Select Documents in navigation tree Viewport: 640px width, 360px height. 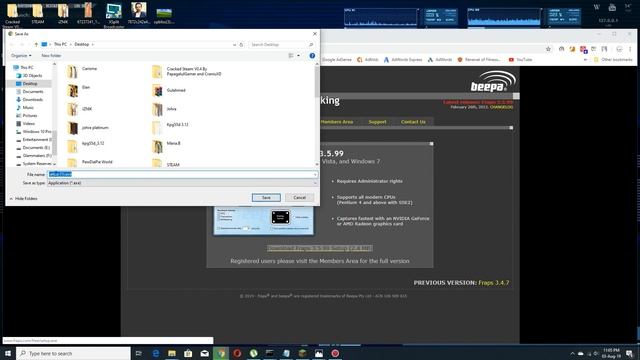33,91
